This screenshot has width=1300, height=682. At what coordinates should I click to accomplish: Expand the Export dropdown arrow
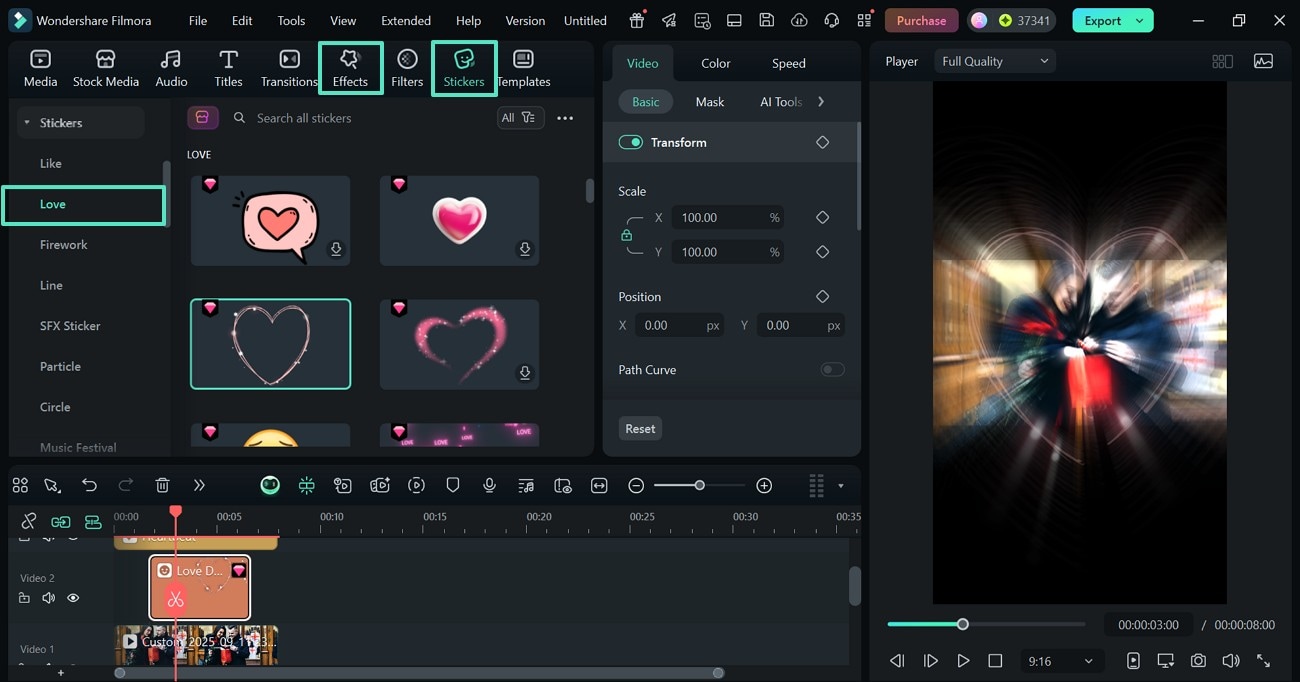(x=1139, y=20)
